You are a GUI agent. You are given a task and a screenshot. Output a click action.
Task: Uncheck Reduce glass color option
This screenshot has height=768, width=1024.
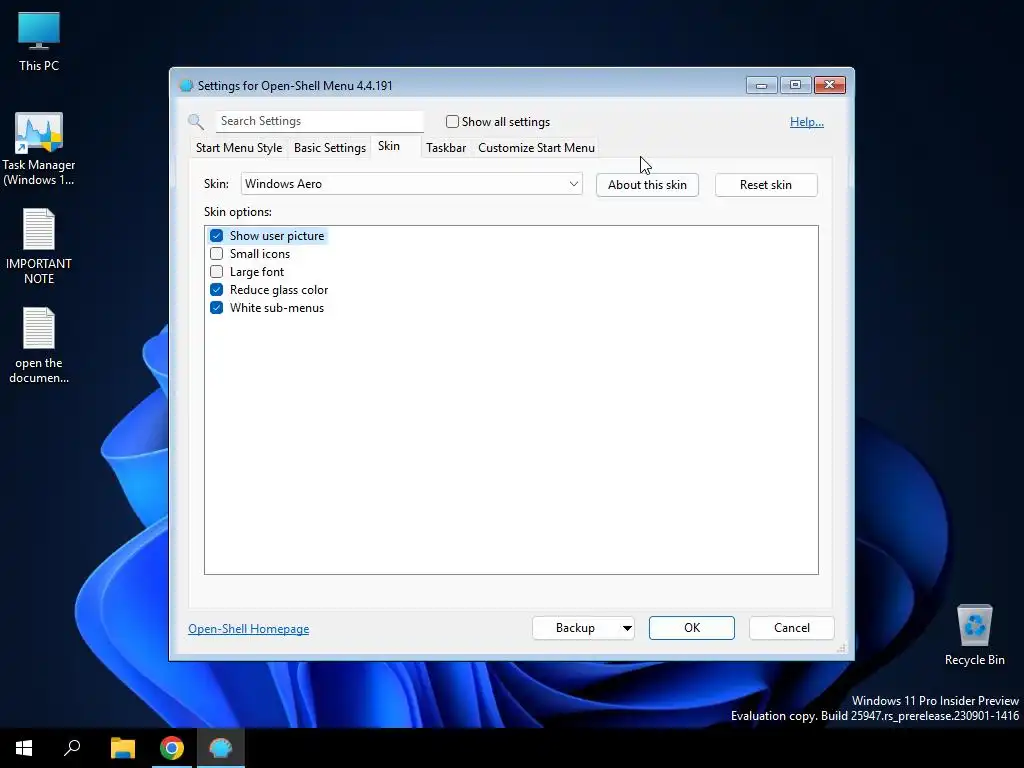(217, 290)
